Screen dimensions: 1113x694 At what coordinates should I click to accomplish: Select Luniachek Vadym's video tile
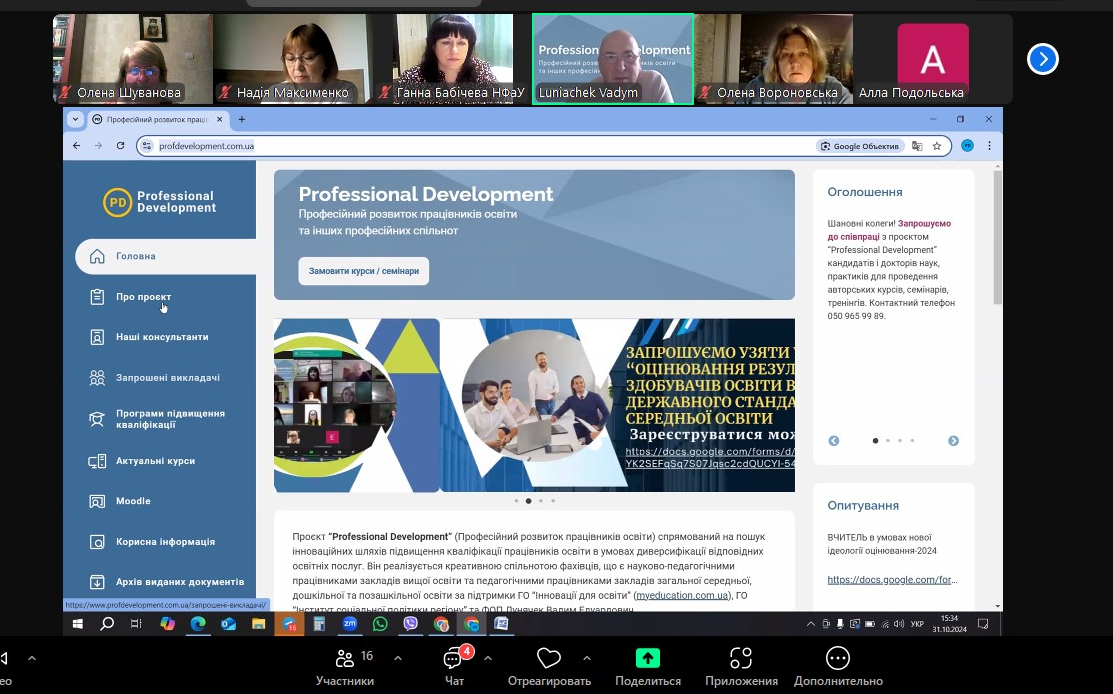[x=613, y=59]
